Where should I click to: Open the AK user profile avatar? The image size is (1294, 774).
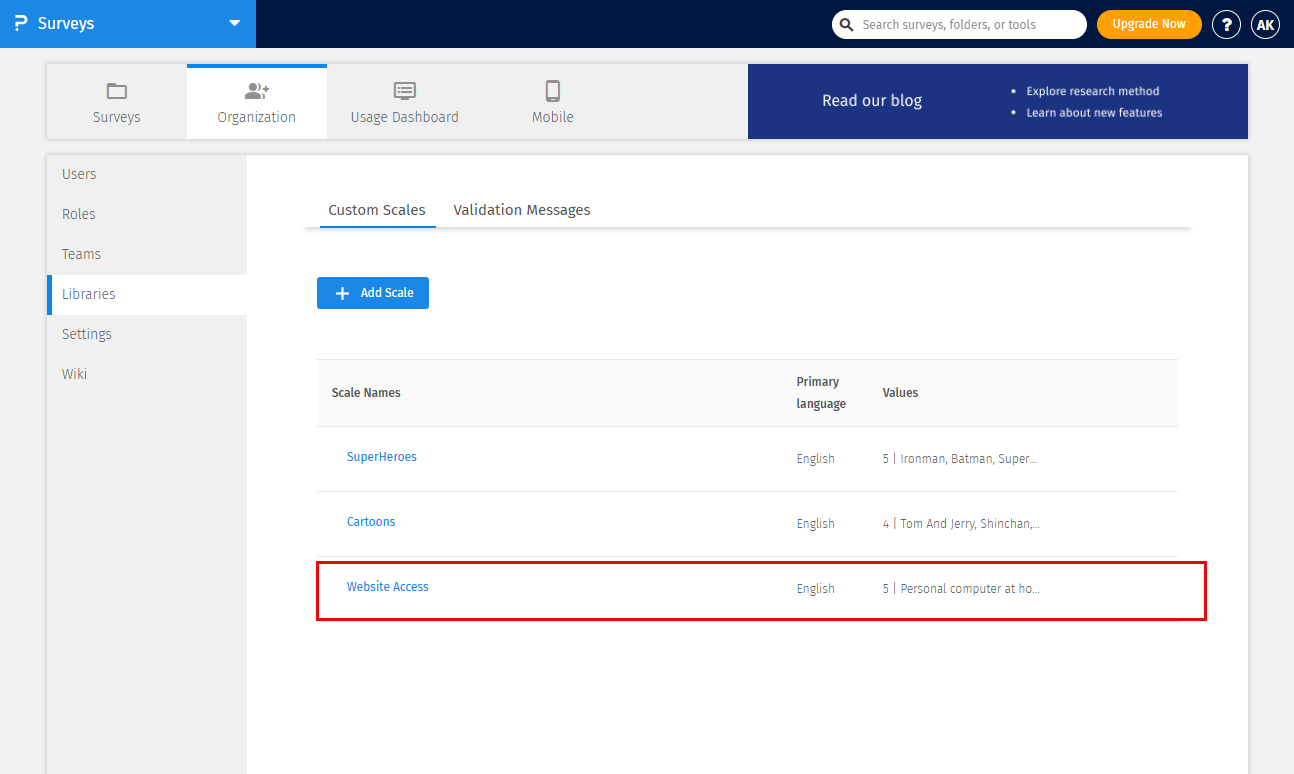(x=1265, y=24)
